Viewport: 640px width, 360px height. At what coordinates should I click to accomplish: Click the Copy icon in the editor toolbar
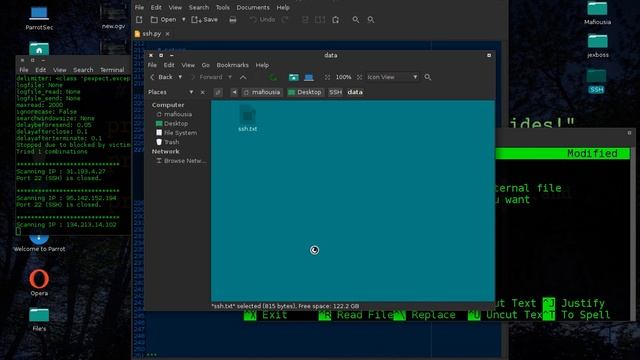320,20
